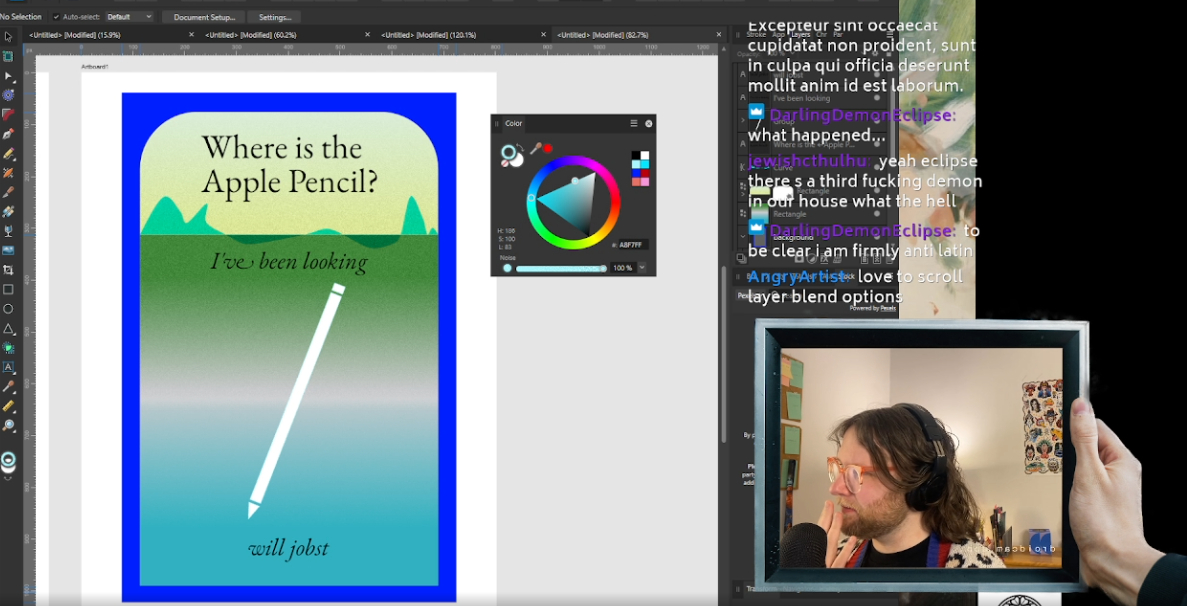Select the Zoom magnifier tool

tap(8, 426)
